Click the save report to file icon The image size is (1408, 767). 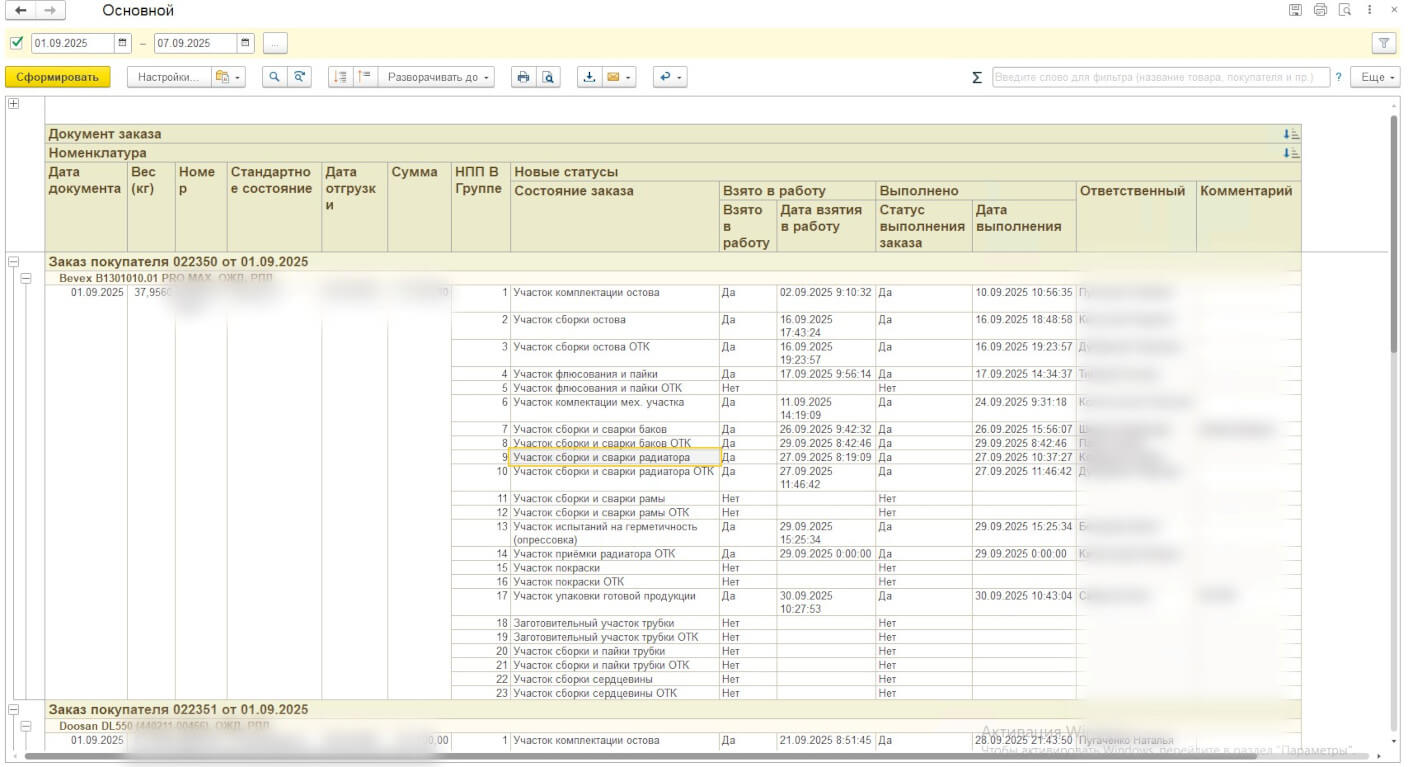click(x=589, y=77)
